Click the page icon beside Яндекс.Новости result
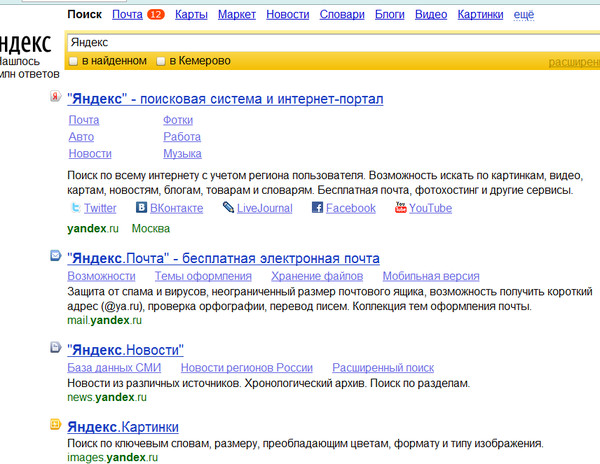Image resolution: width=600 pixels, height=464 pixels. click(x=55, y=347)
